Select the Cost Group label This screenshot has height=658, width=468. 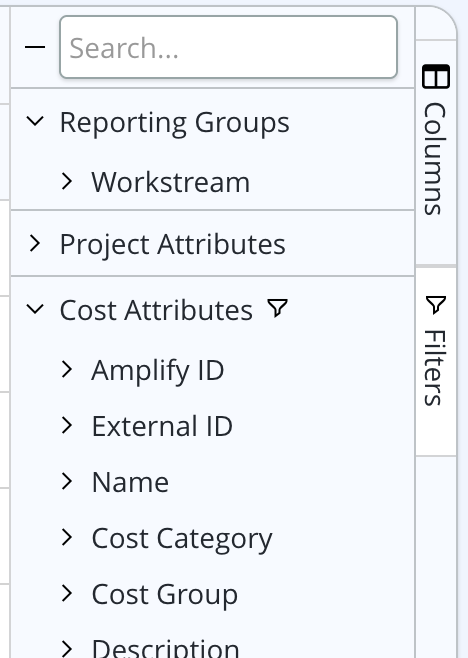[165, 594]
